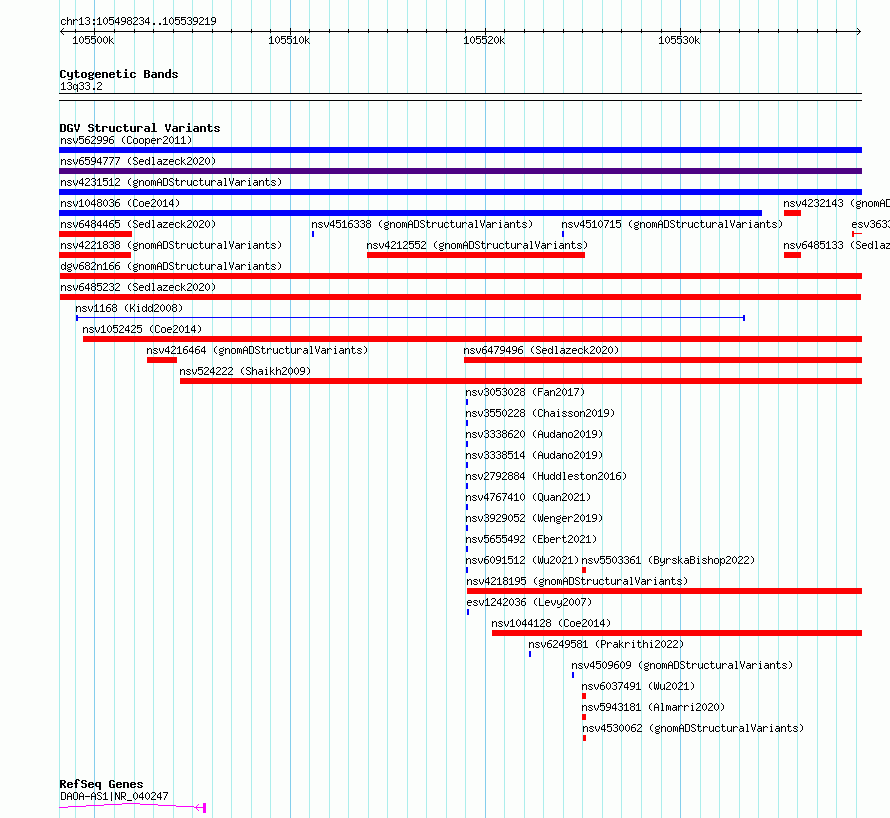Select the nsv1168 (Kidd2008) label

pyautogui.click(x=129, y=308)
